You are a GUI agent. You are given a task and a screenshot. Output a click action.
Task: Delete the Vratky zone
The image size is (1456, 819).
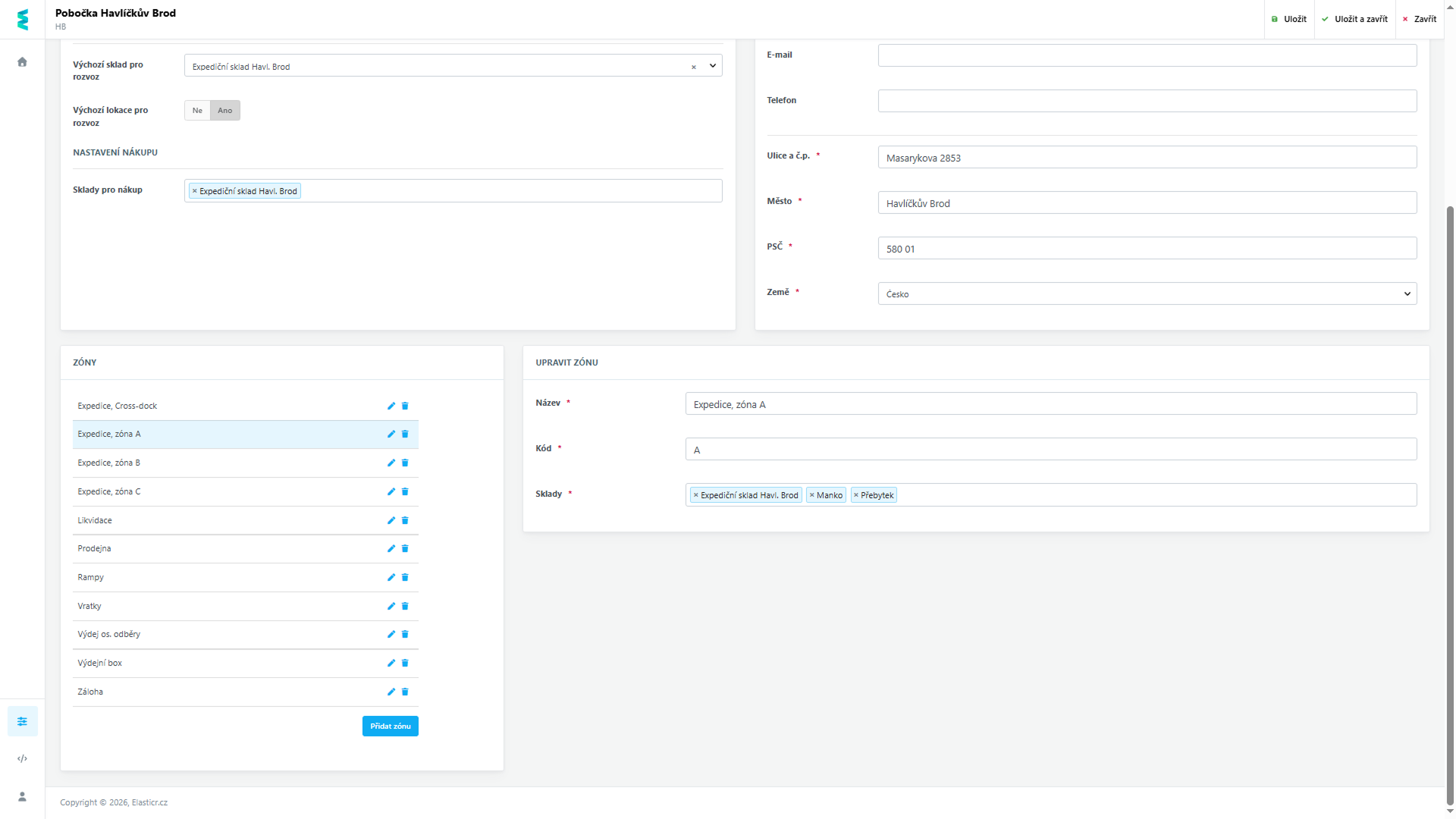pyautogui.click(x=405, y=607)
